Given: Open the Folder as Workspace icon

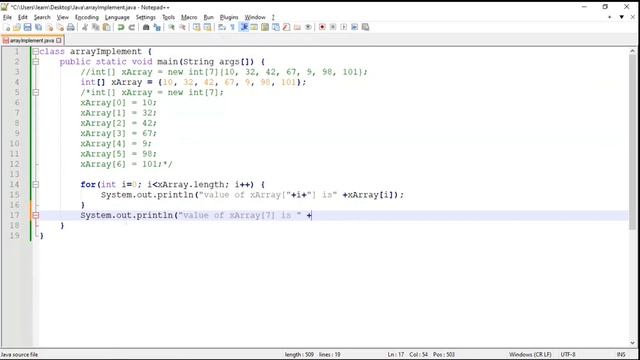Looking at the screenshot, I should (x=297, y=27).
